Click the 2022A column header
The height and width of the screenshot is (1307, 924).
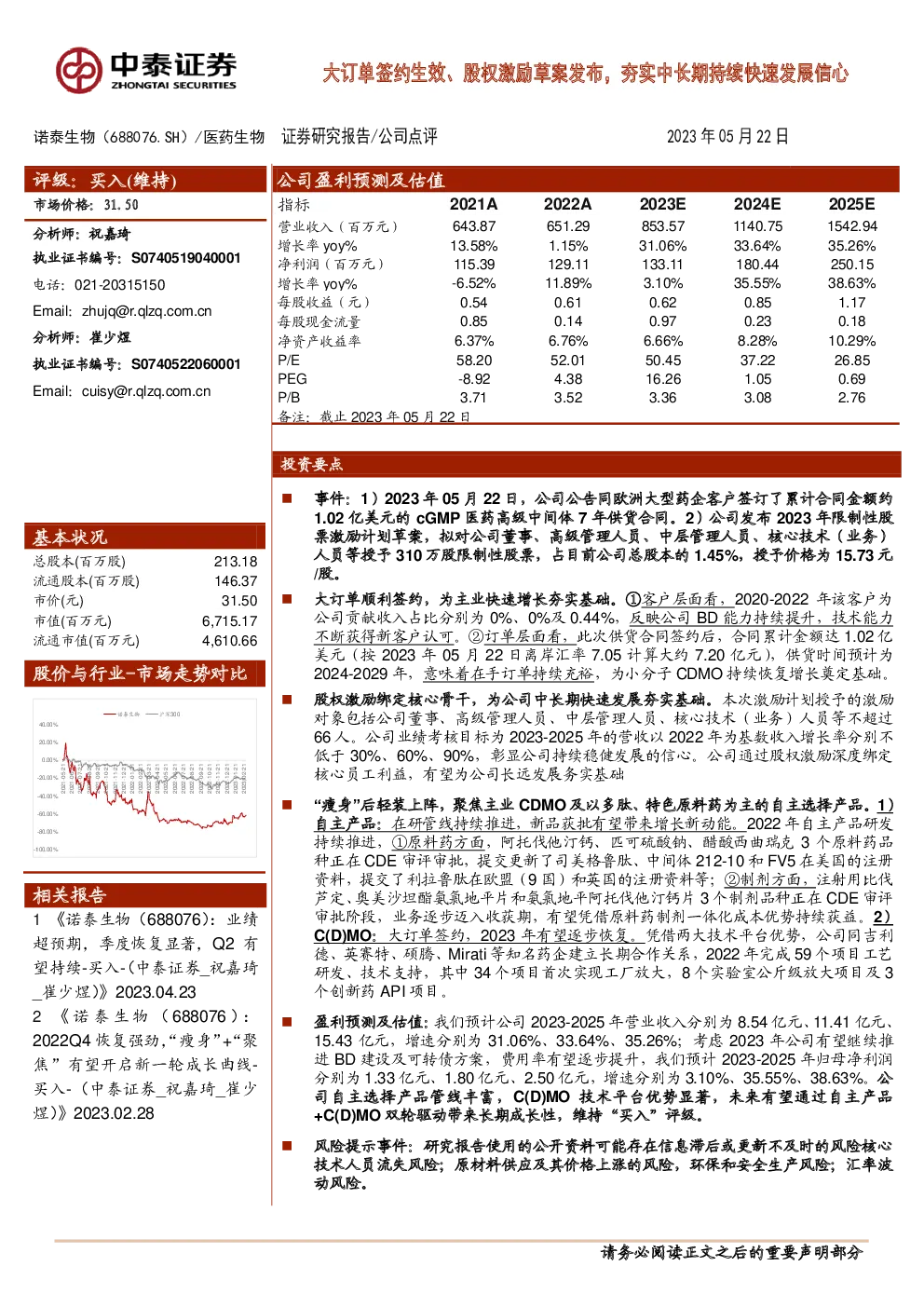pyautogui.click(x=568, y=204)
